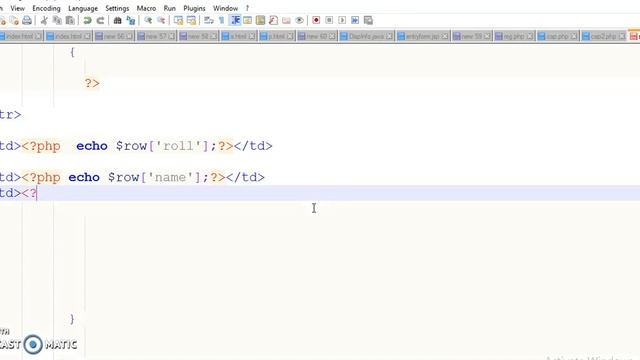This screenshot has height=360, width=640.
Task: Open Find with the binoculars icon
Action: tap(118, 20)
